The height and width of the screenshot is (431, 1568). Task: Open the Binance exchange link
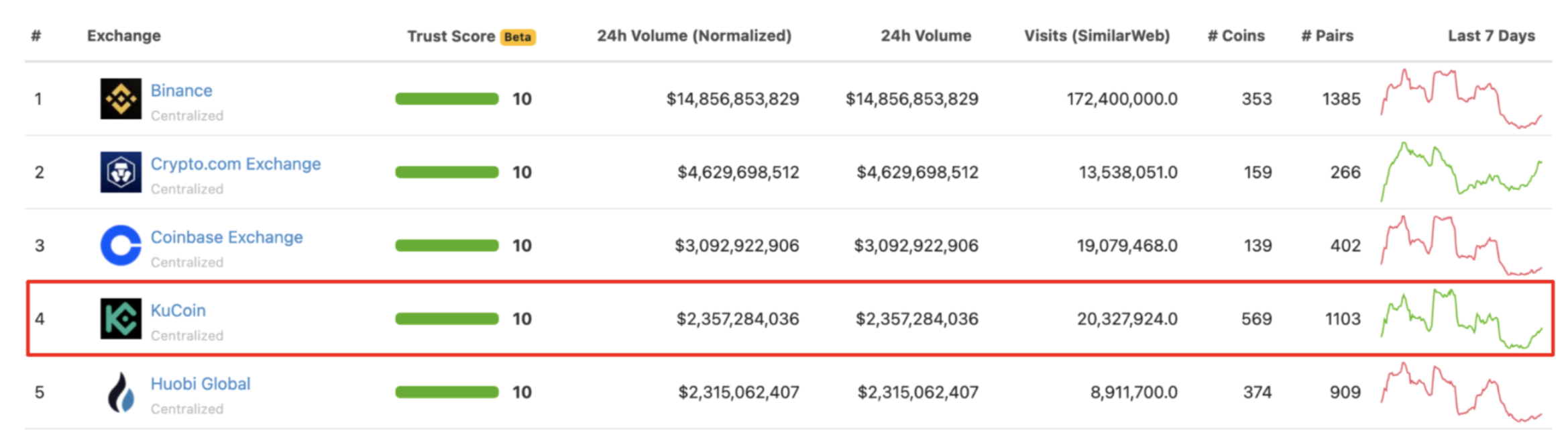(x=181, y=91)
